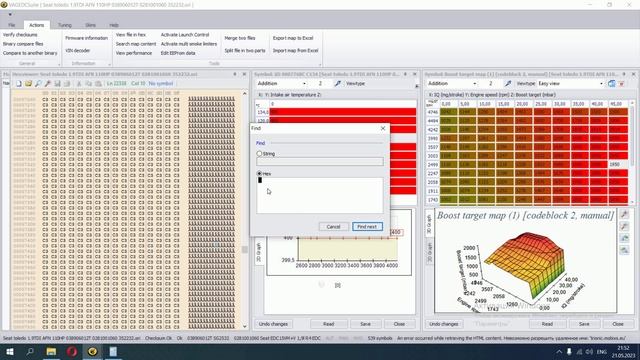Click the paste icon in hex viewer toolbar
Viewport: 640px width, 360px height.
98,83
